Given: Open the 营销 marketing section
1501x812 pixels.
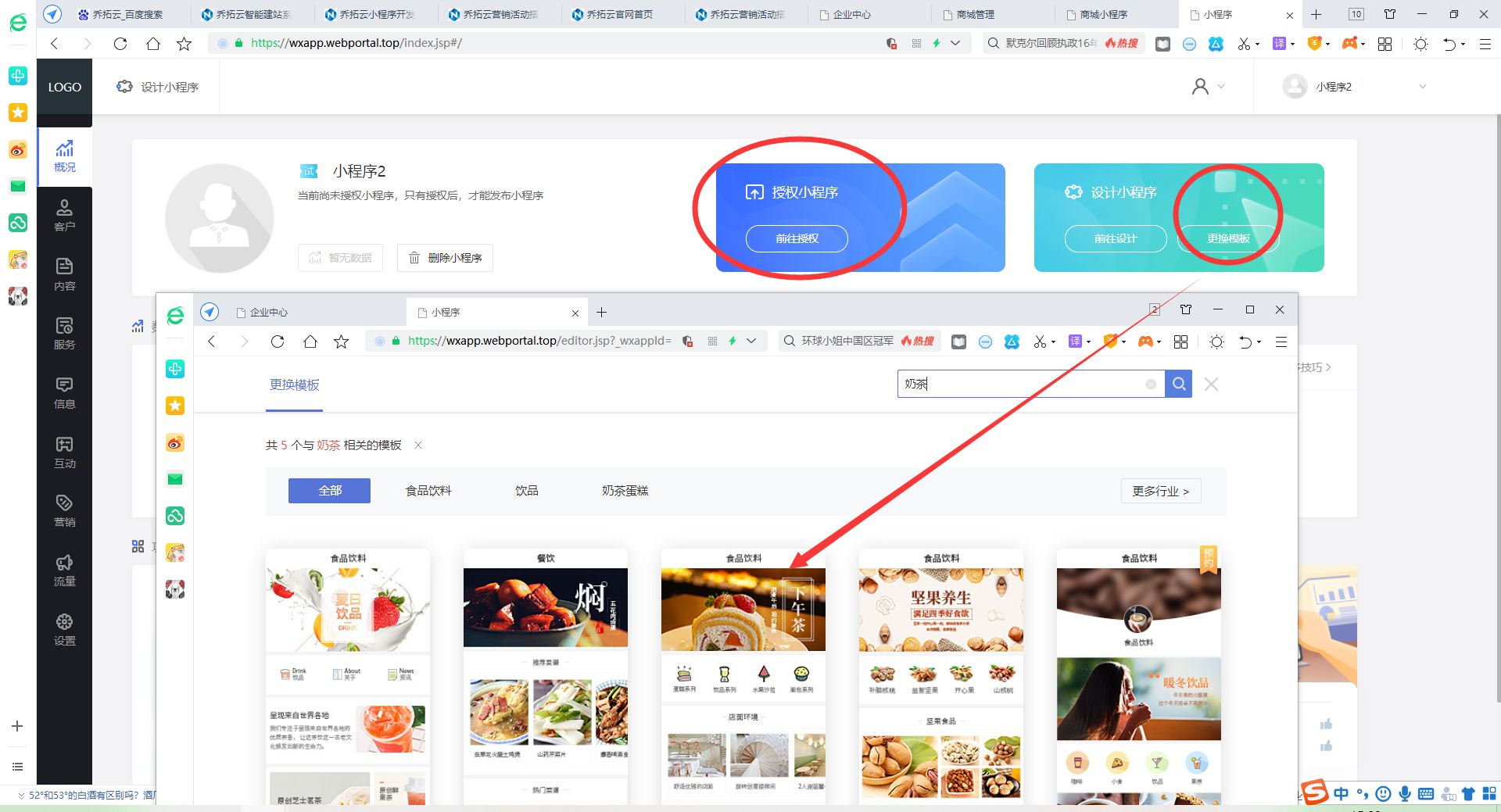Looking at the screenshot, I should tap(64, 510).
